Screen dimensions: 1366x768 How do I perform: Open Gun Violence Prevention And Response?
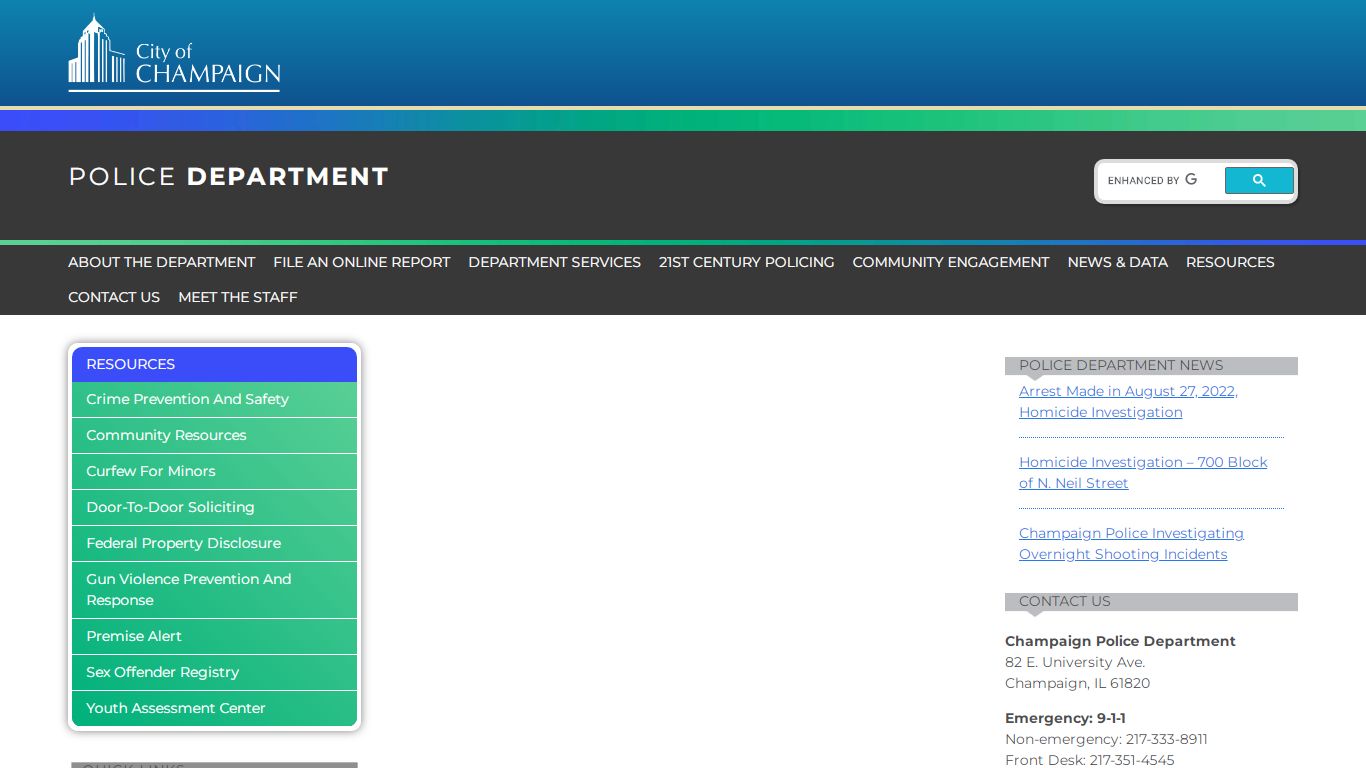(x=214, y=590)
